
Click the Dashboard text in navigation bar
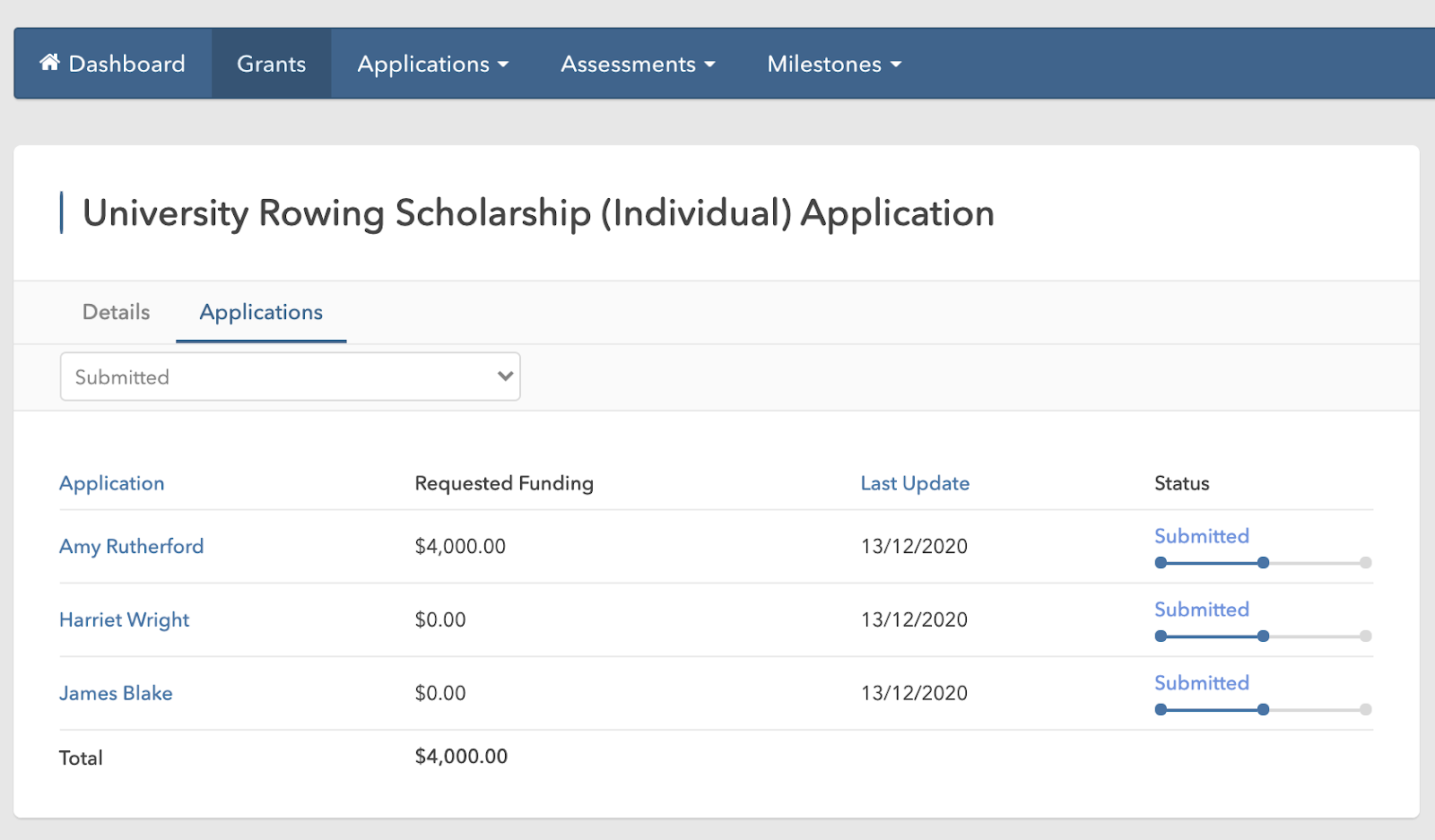tap(126, 64)
